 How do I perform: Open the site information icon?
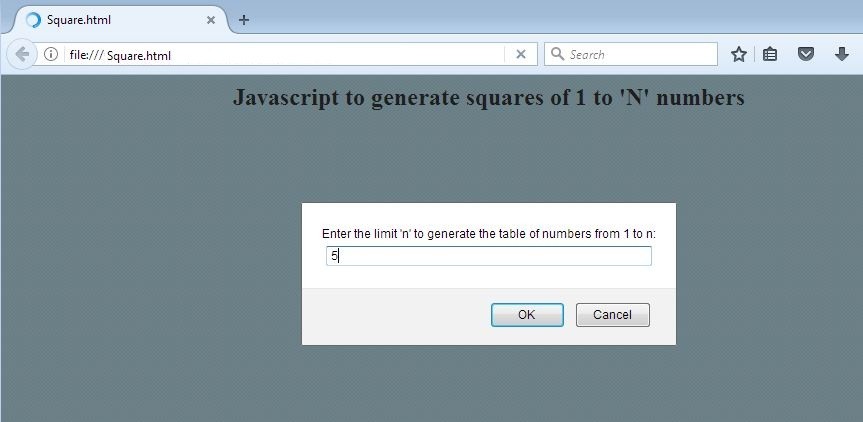51,54
